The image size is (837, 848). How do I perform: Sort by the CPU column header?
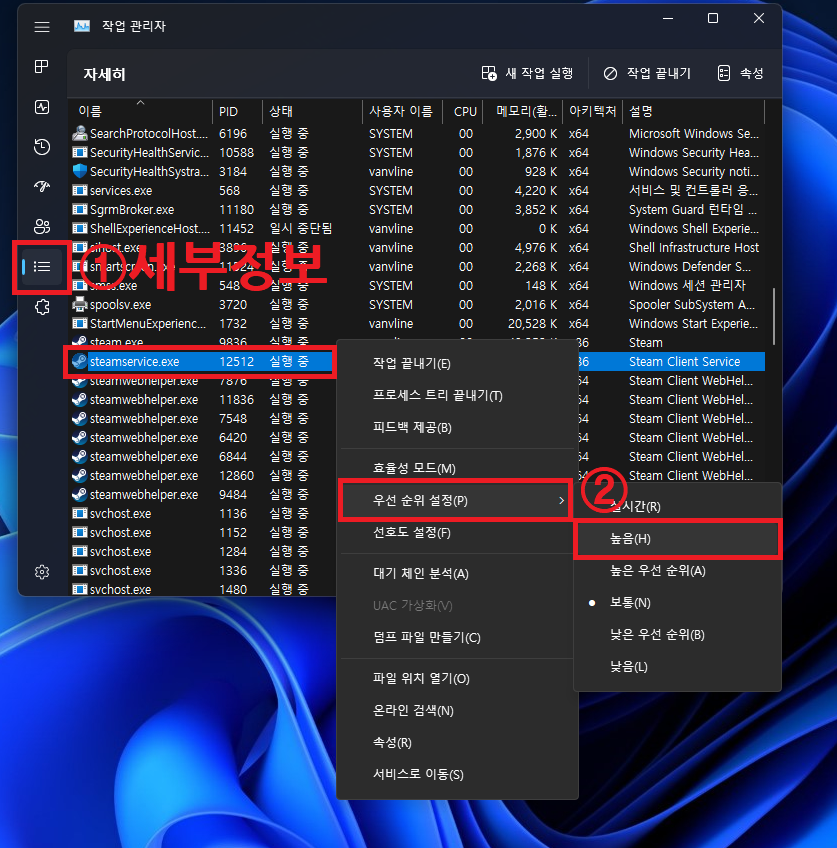(463, 111)
